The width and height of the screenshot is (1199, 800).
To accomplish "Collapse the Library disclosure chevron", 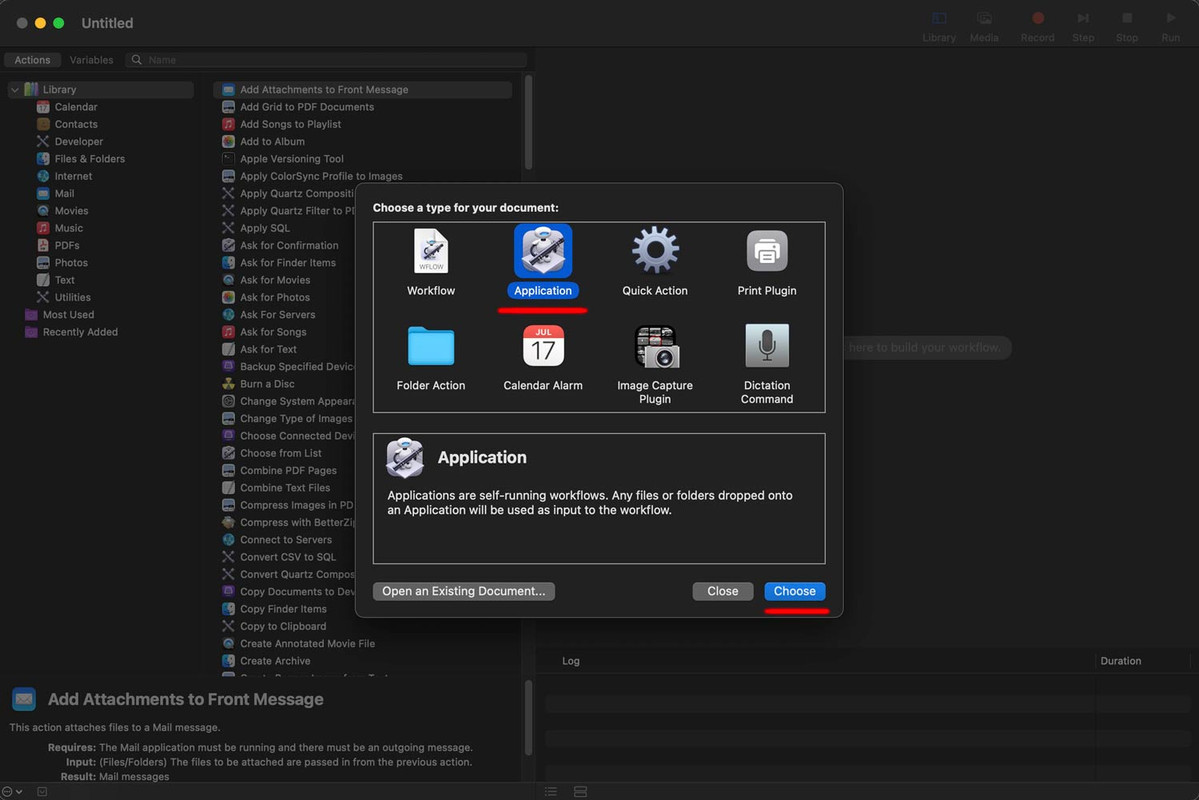I will (15, 89).
